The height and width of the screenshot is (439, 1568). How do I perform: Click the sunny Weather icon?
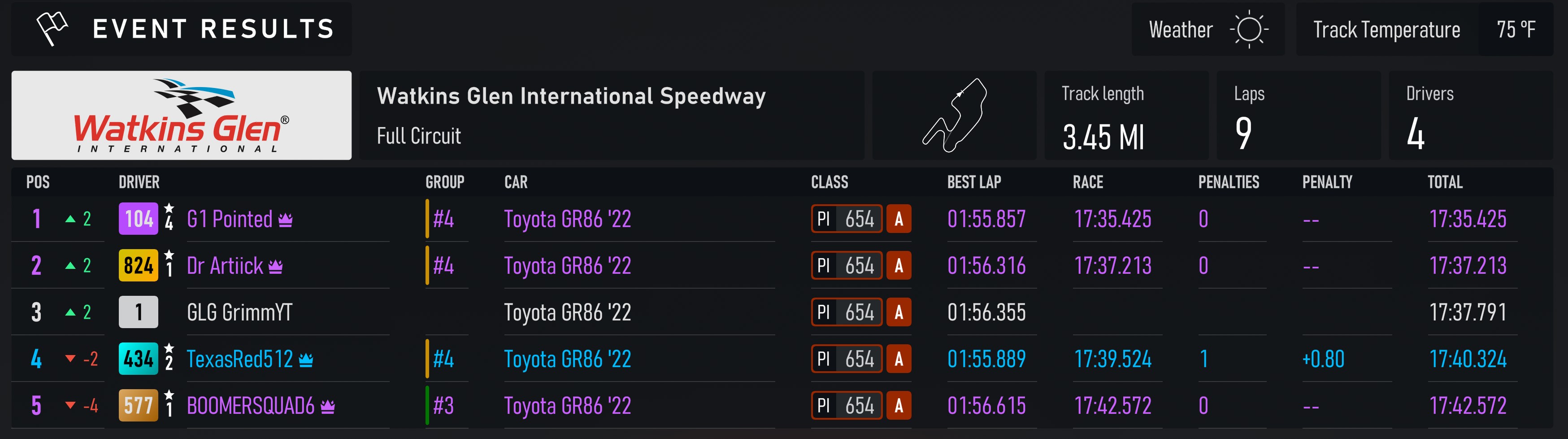1249,29
